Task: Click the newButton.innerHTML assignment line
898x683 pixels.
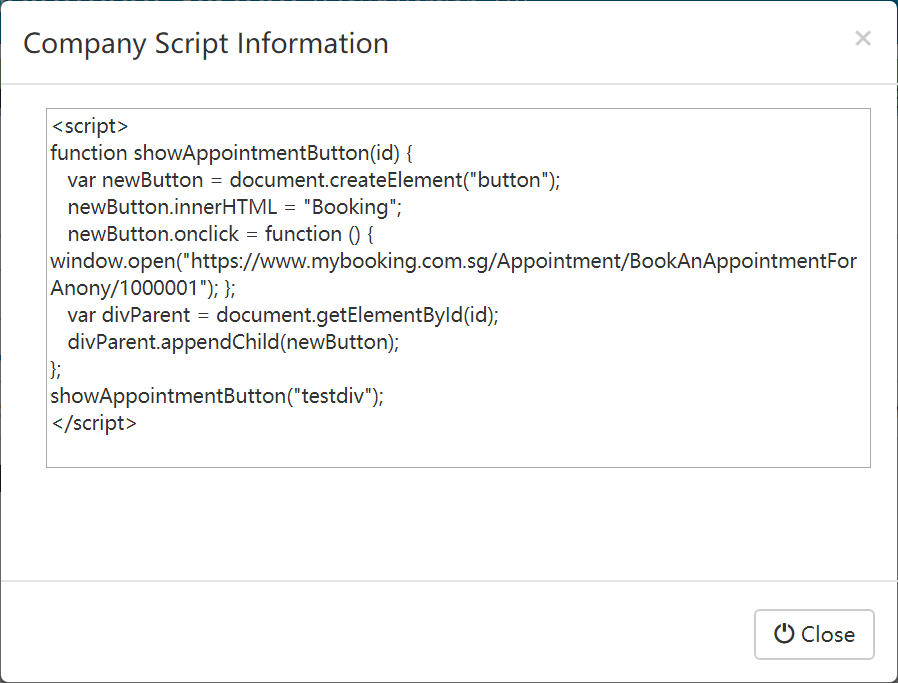Action: pos(235,207)
